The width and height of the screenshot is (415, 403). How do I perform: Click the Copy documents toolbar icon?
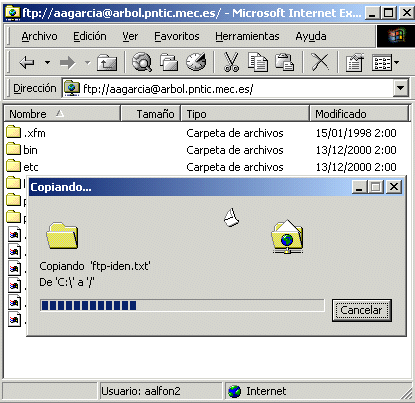tap(258, 62)
